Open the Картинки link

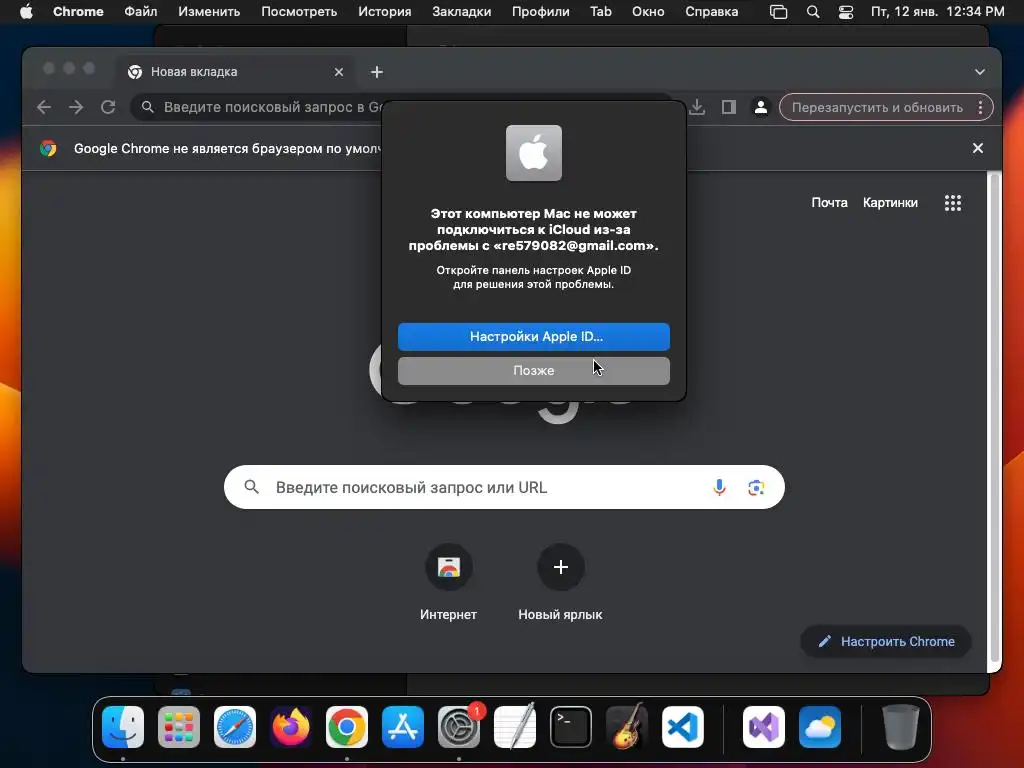coord(890,203)
